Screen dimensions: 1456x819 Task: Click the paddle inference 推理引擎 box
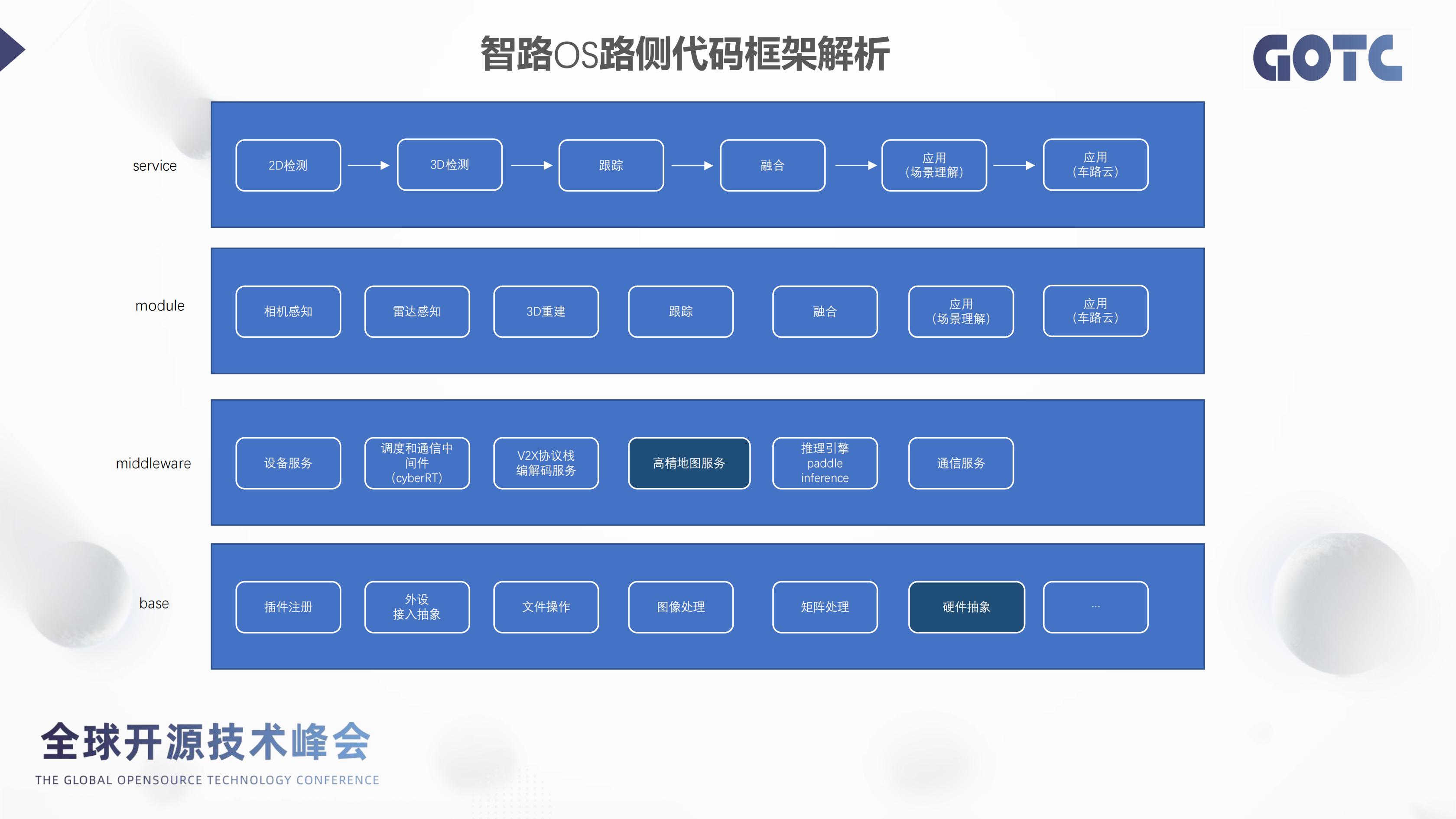pos(825,463)
